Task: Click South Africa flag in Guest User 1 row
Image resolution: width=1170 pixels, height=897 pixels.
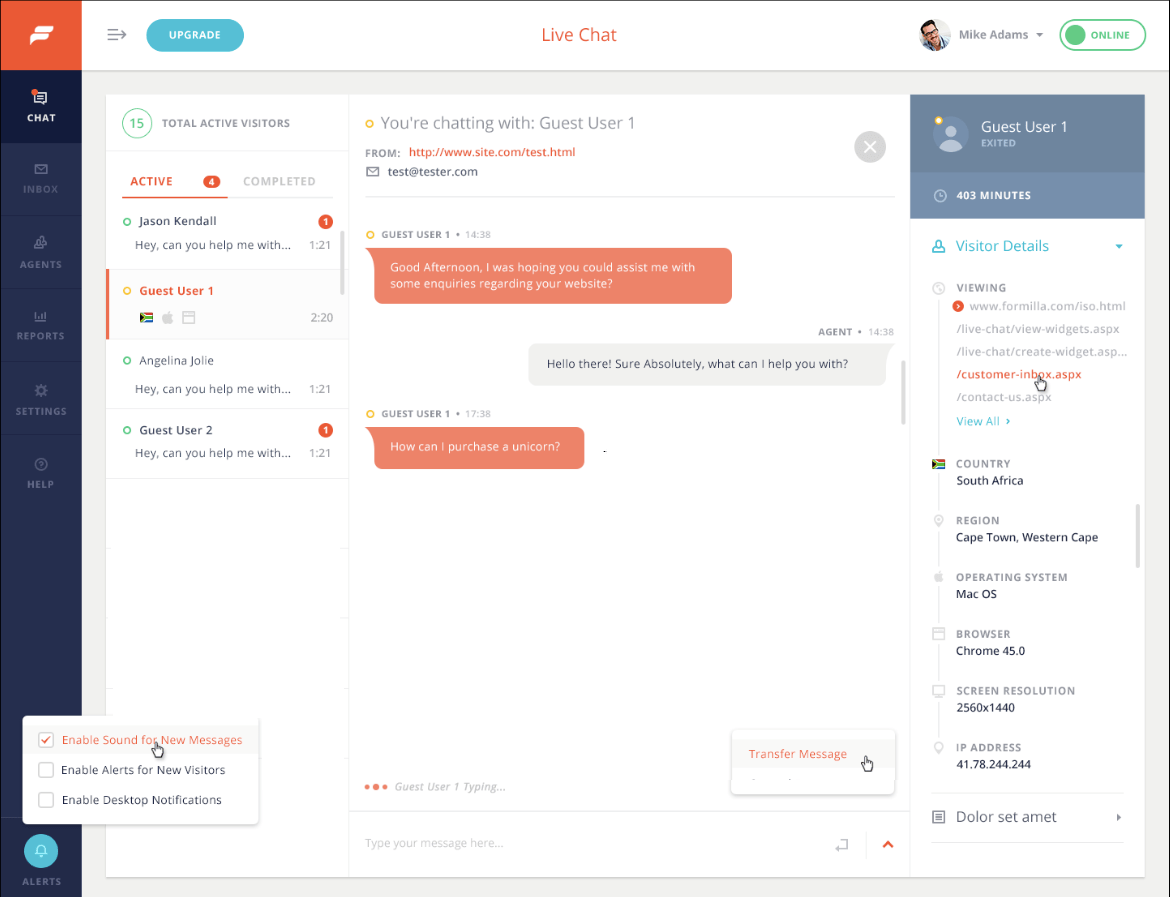Action: (x=147, y=317)
